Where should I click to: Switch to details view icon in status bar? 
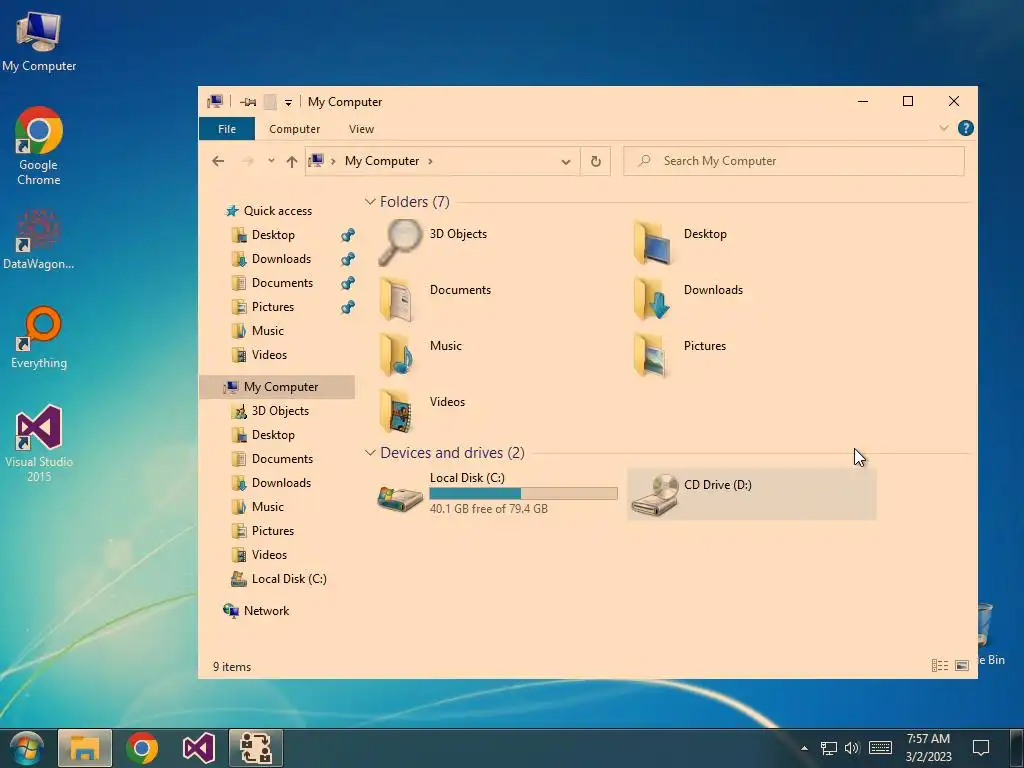pyautogui.click(x=940, y=665)
